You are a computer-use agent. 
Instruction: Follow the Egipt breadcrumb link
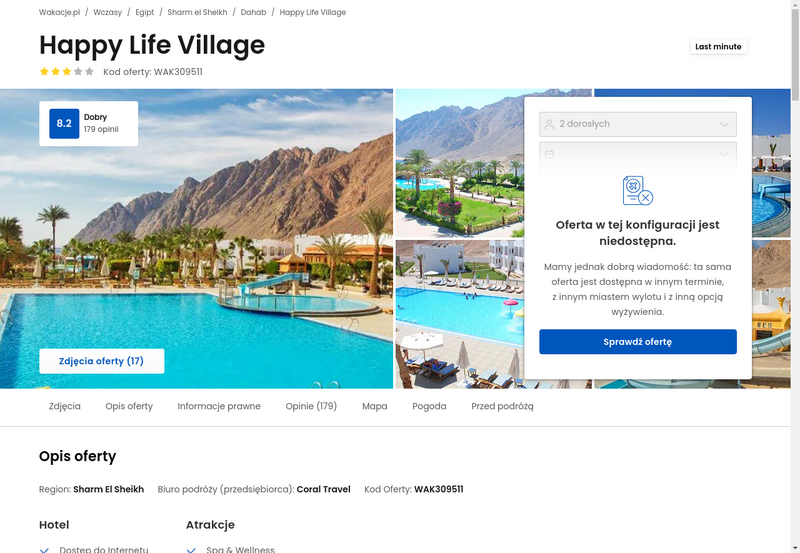pos(144,12)
